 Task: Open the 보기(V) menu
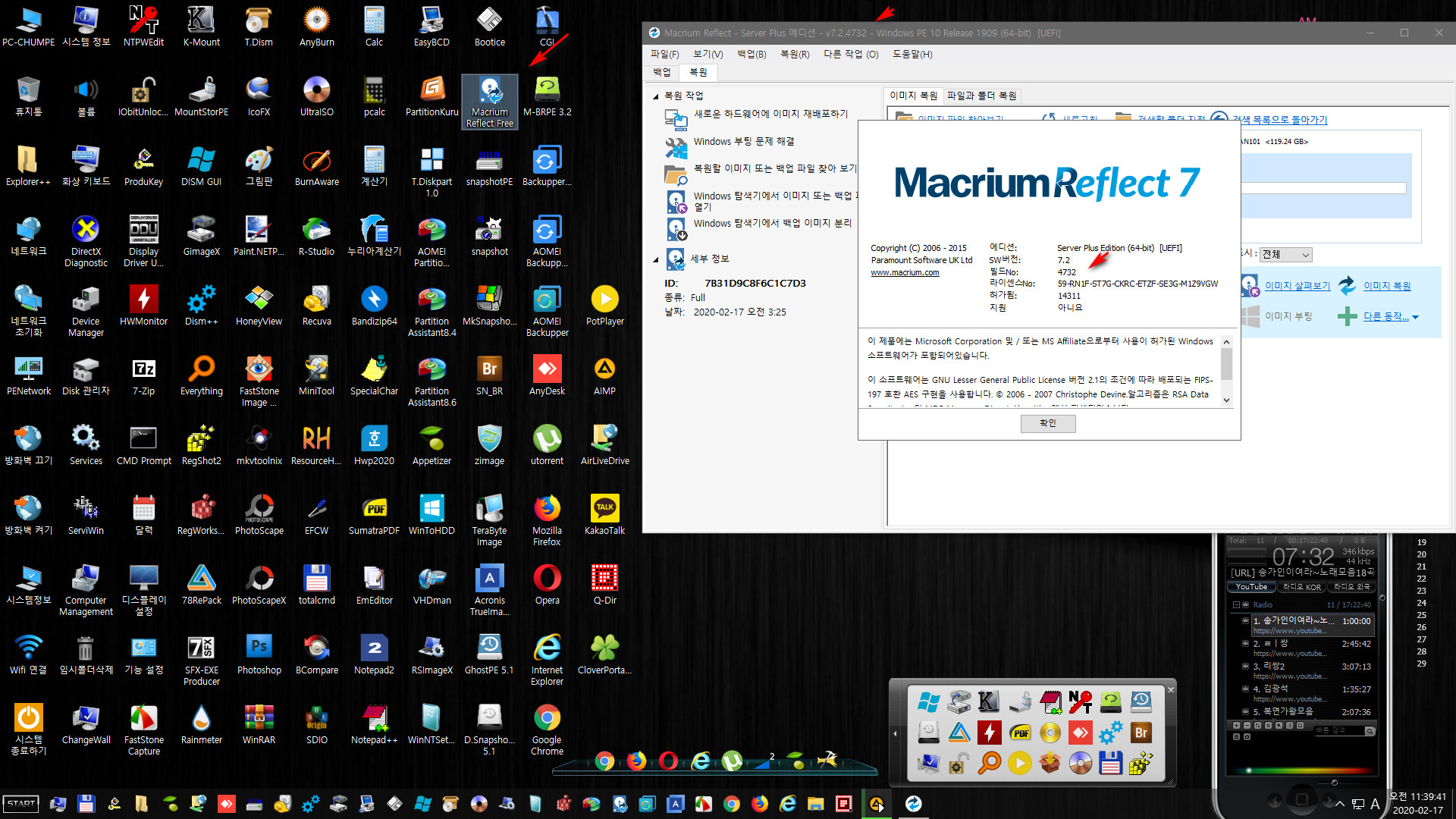[708, 55]
